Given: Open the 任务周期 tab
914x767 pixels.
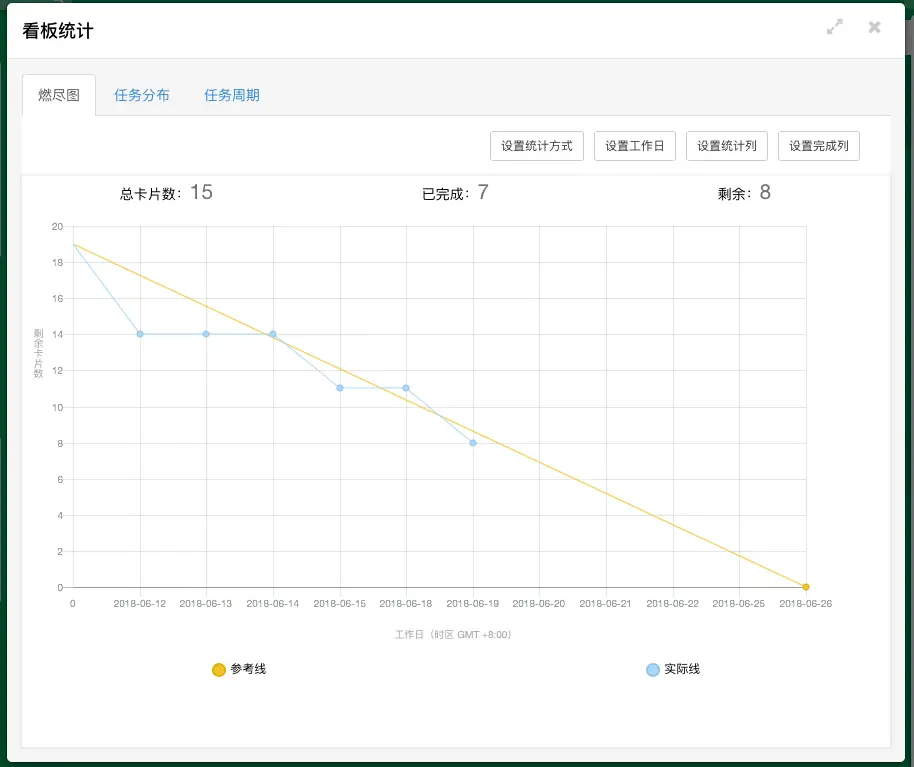Looking at the screenshot, I should (231, 95).
